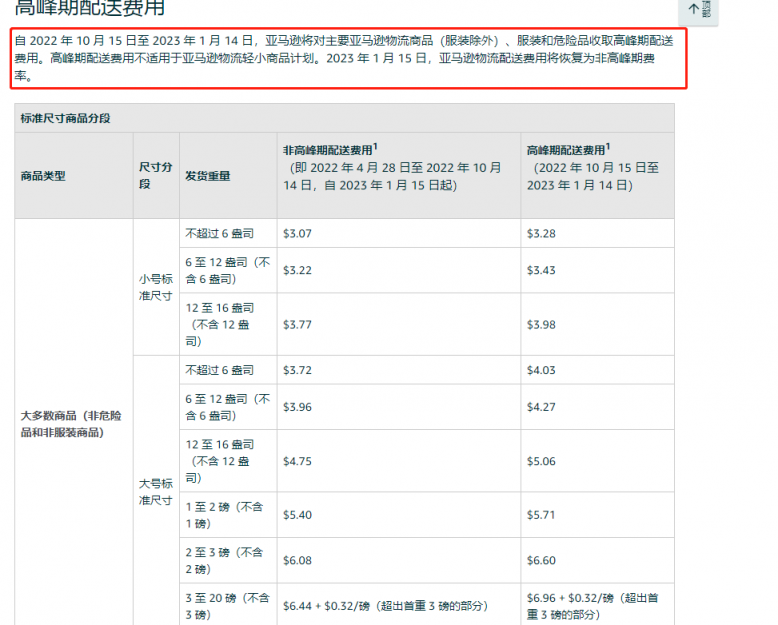This screenshot has height=625, width=778.
Task: Select the heading 高峰期配送费用
Action: tap(89, 8)
